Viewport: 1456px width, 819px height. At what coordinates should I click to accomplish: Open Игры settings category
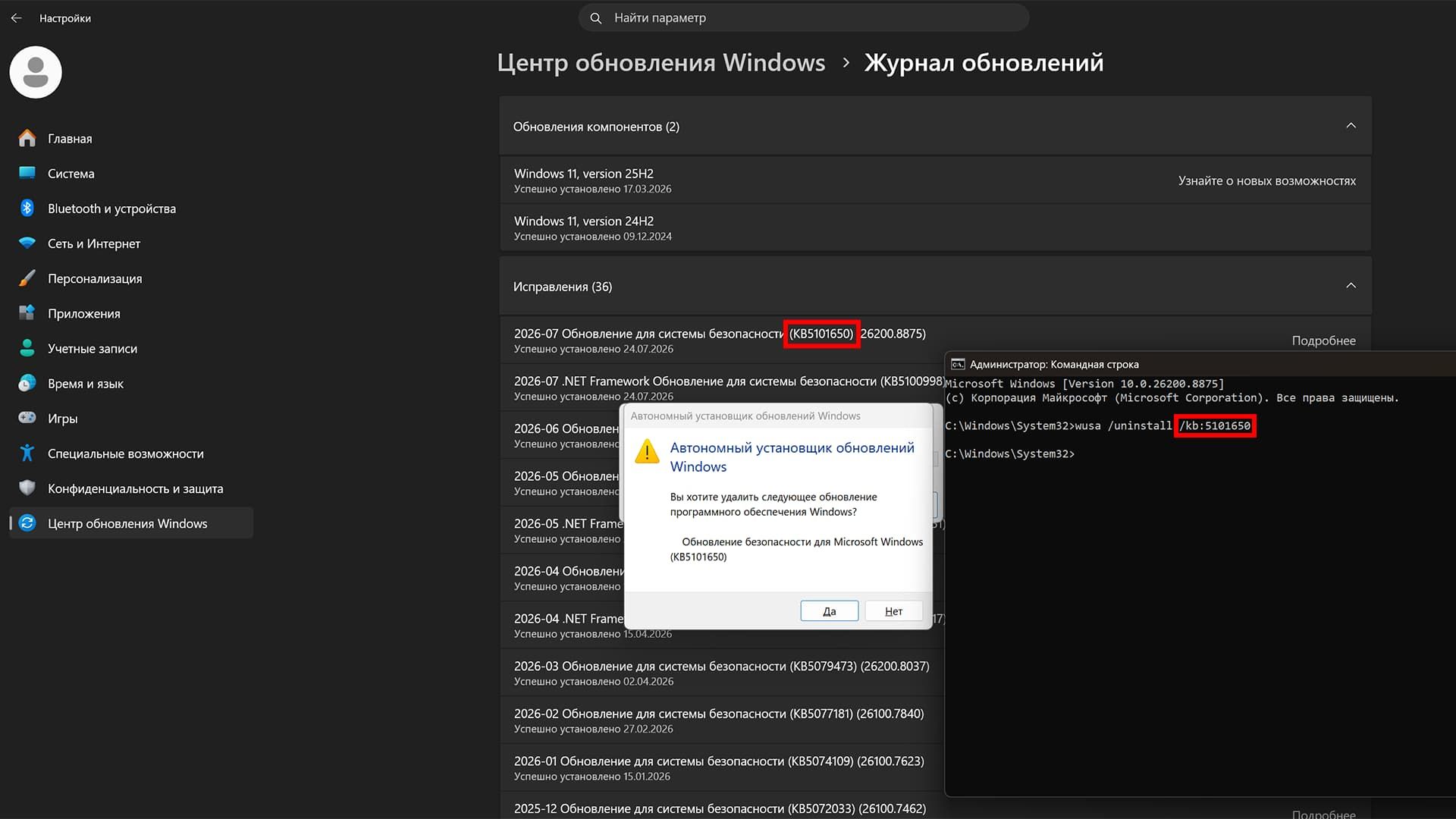(x=131, y=418)
